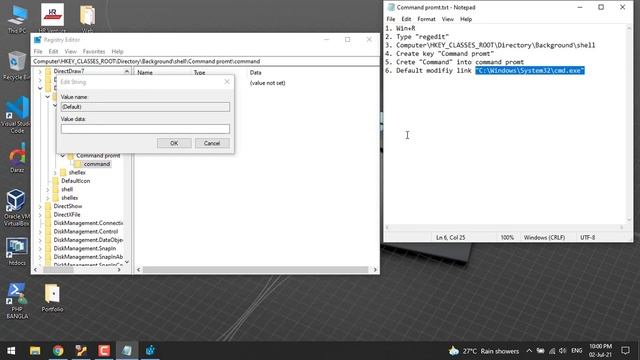
Task: Open the Windows Start menu
Action: (x=11, y=351)
